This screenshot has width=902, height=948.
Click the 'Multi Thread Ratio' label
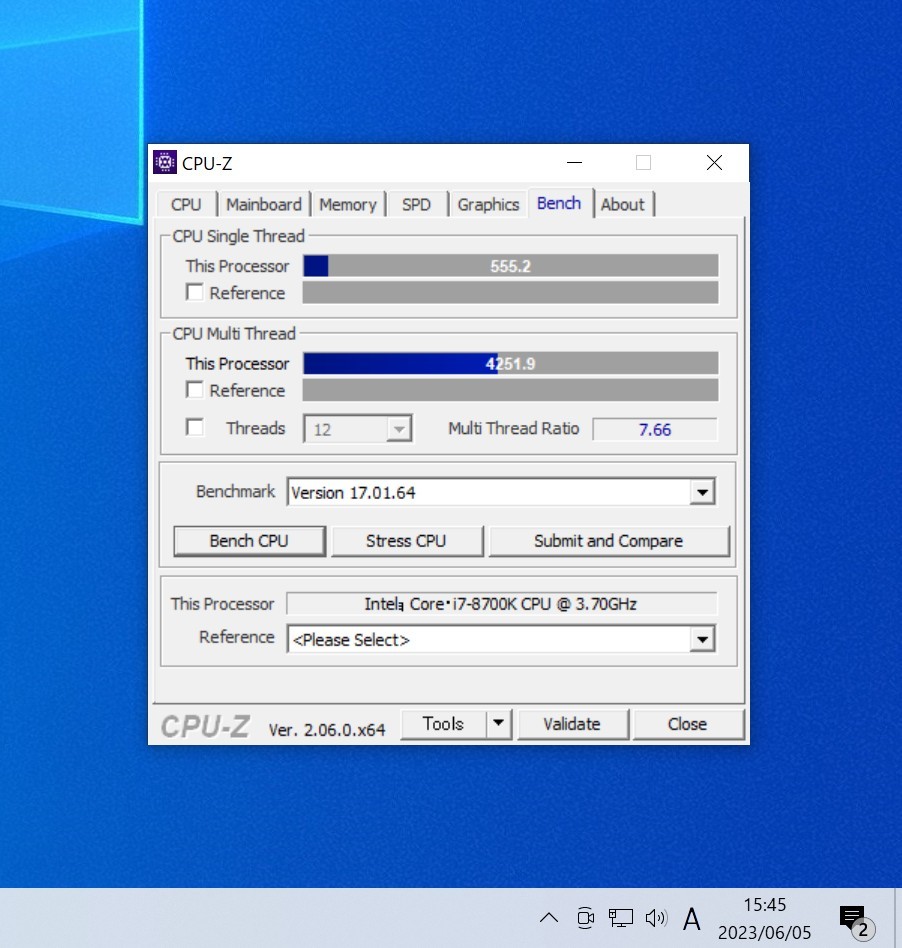coord(513,428)
